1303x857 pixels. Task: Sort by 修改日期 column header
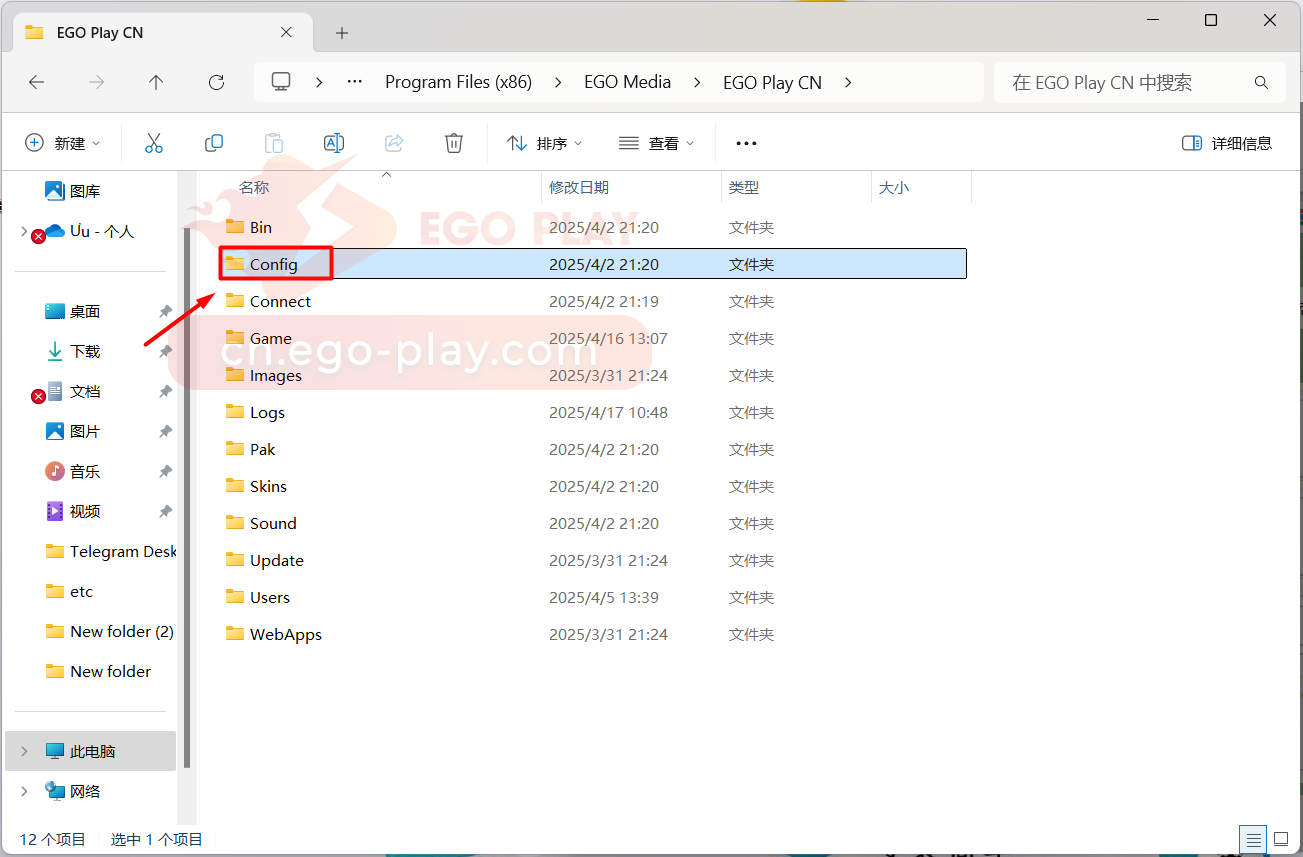pos(579,187)
